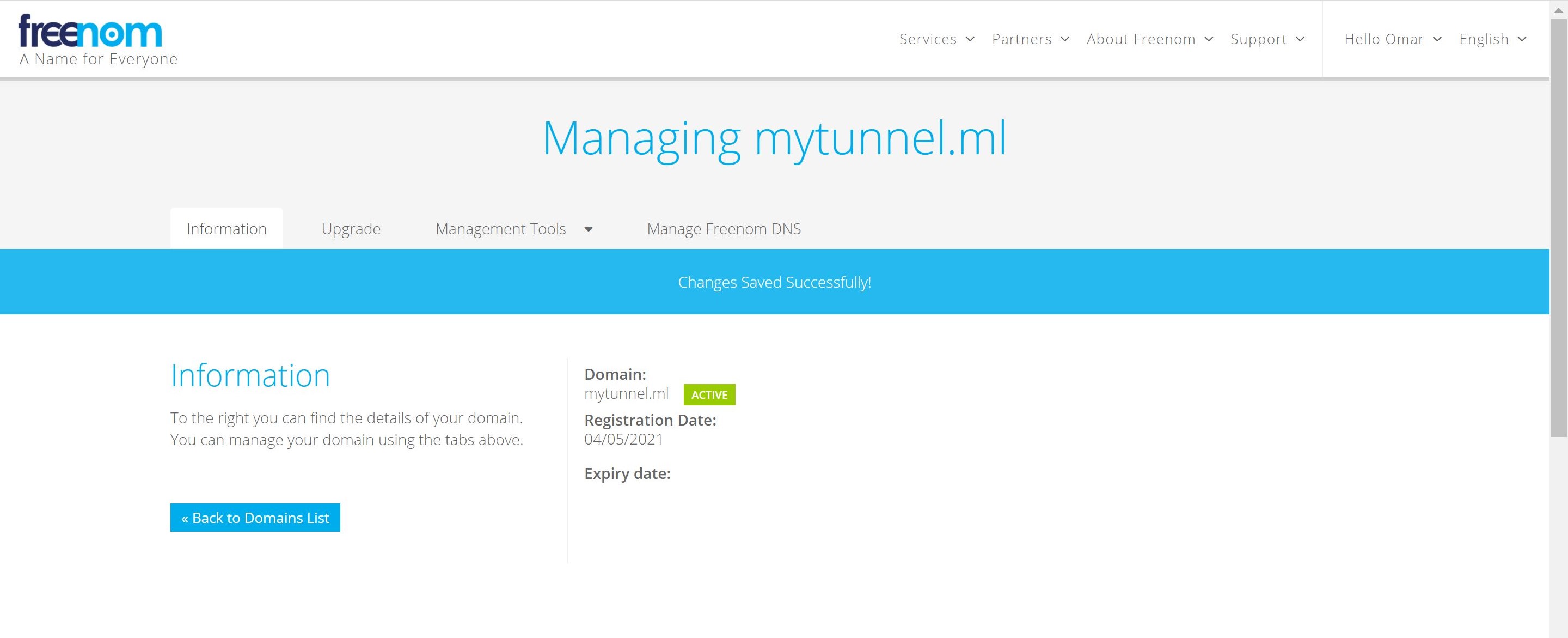The image size is (1568, 638).
Task: Open the Services dropdown menu
Action: click(x=937, y=39)
